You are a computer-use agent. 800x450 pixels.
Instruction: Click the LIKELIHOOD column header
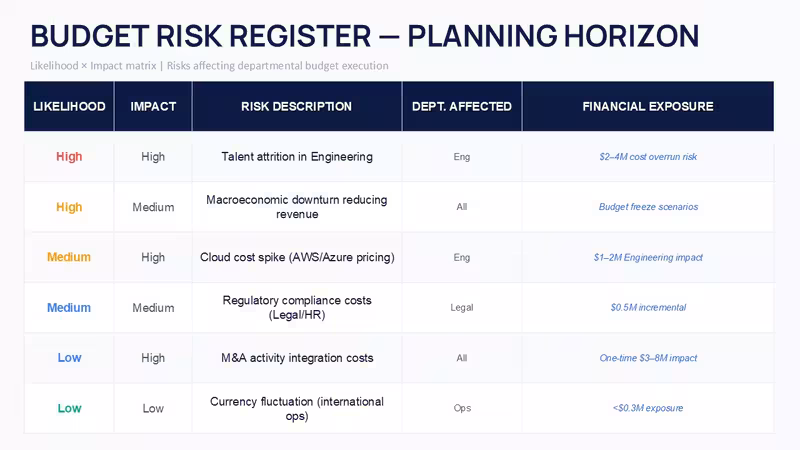[69, 106]
